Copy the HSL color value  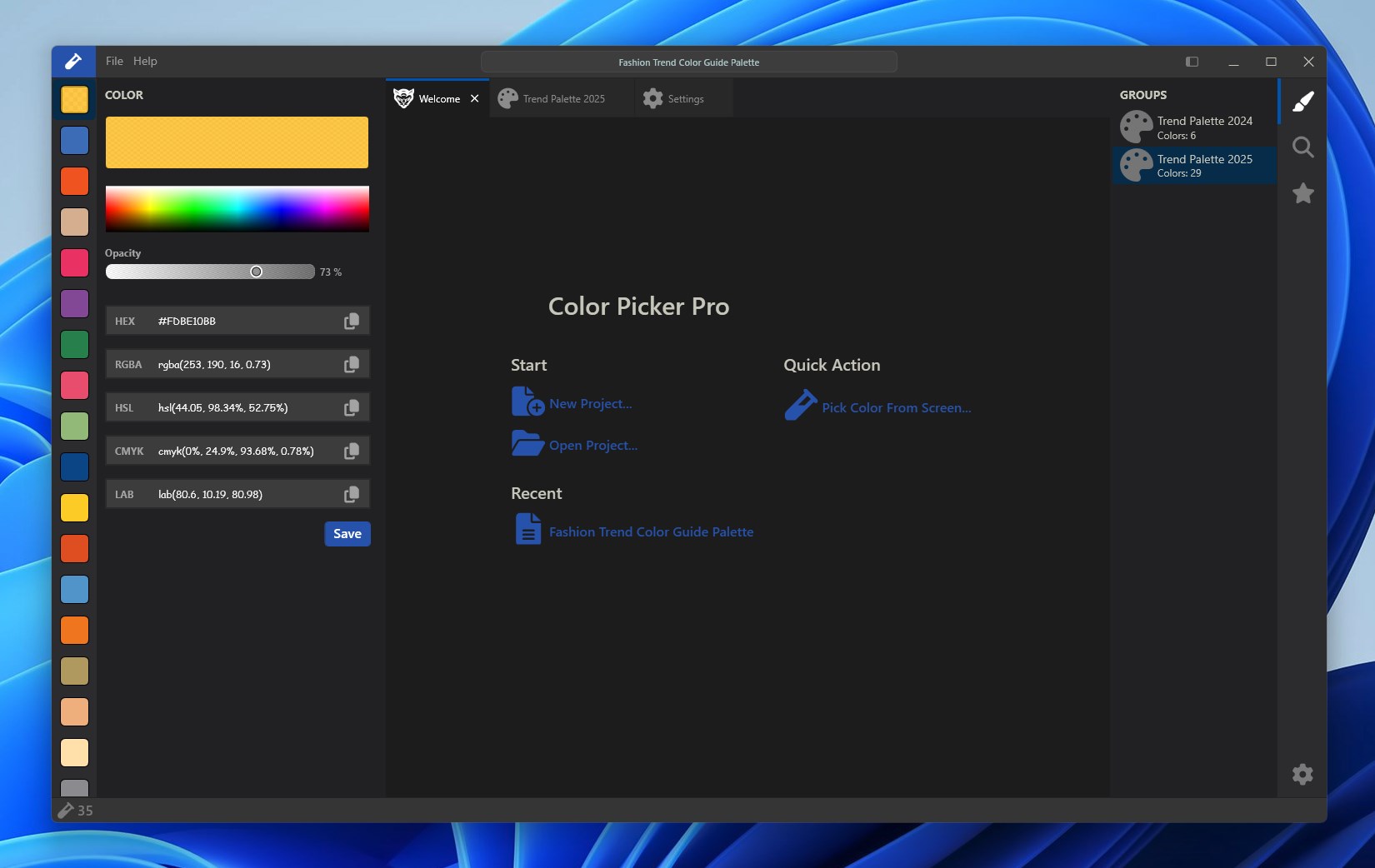coord(352,407)
